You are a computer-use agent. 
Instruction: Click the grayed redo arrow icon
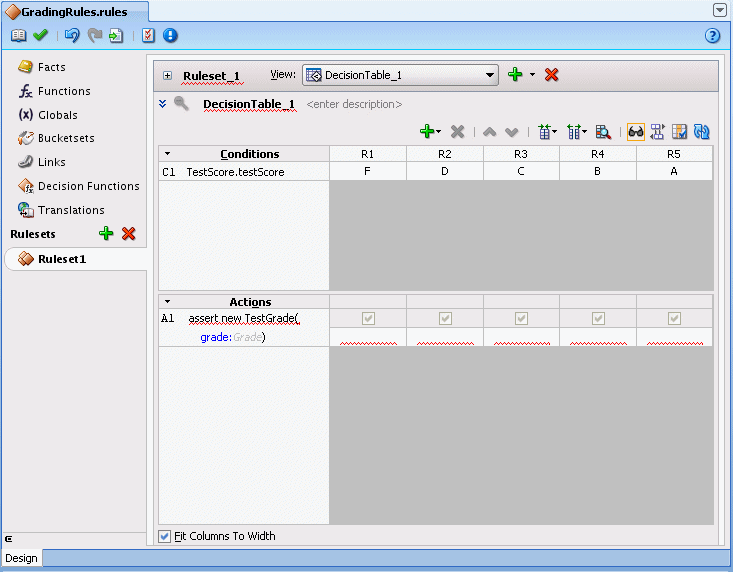click(95, 36)
